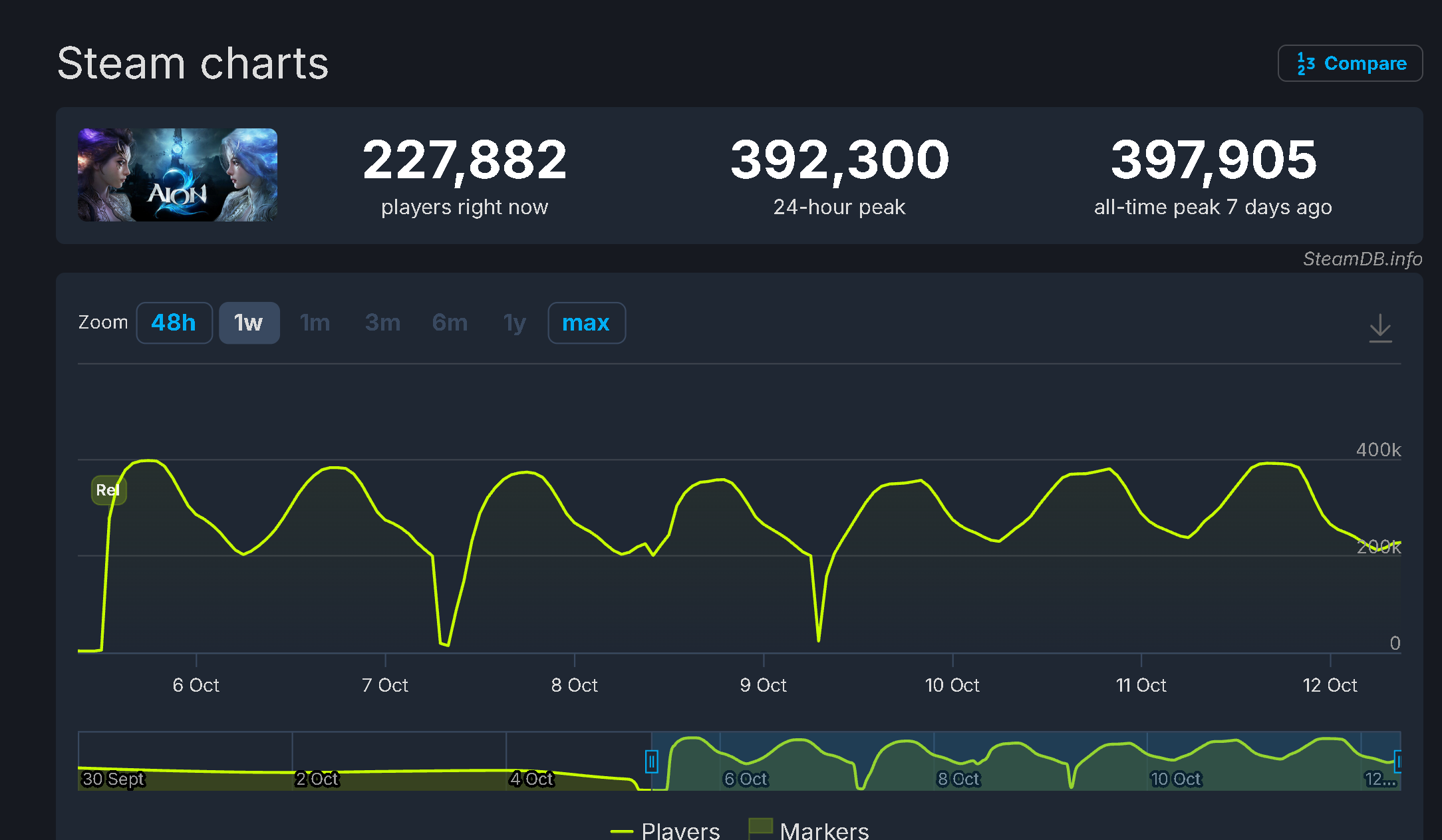This screenshot has height=840, width=1442.
Task: Click the 392,300 24-hour peak value
Action: pyautogui.click(x=839, y=160)
